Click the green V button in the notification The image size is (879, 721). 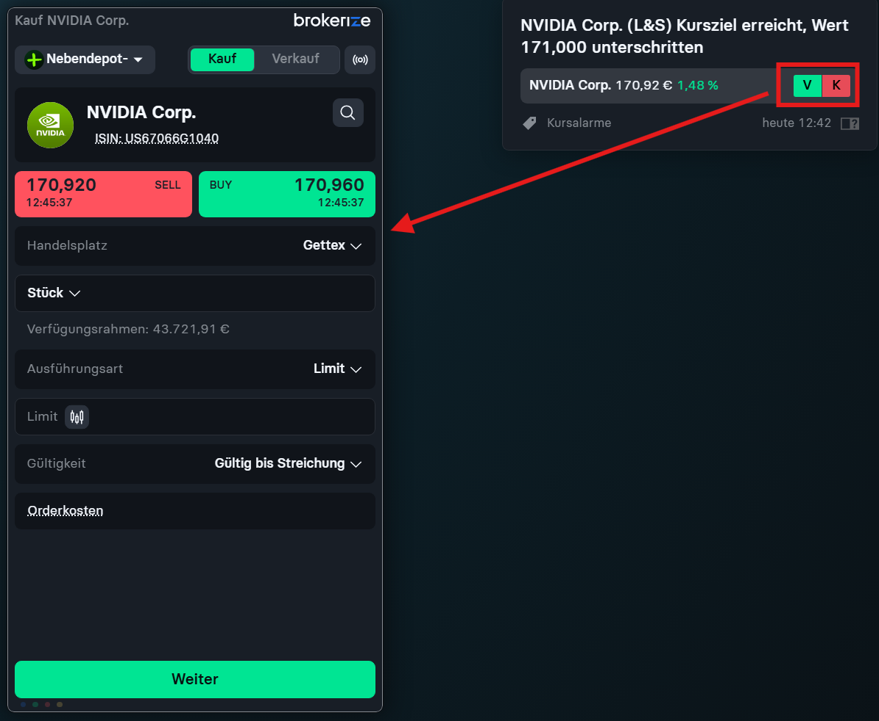807,86
